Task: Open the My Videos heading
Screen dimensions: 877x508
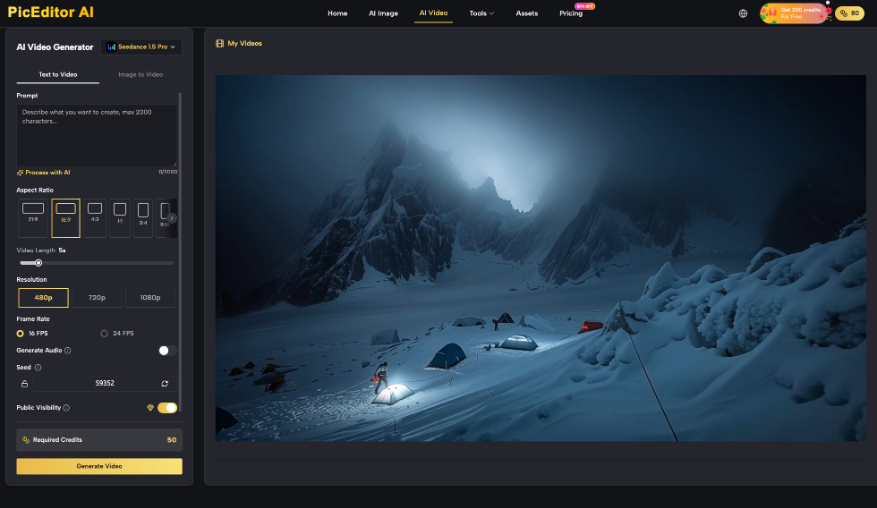Action: (244, 44)
